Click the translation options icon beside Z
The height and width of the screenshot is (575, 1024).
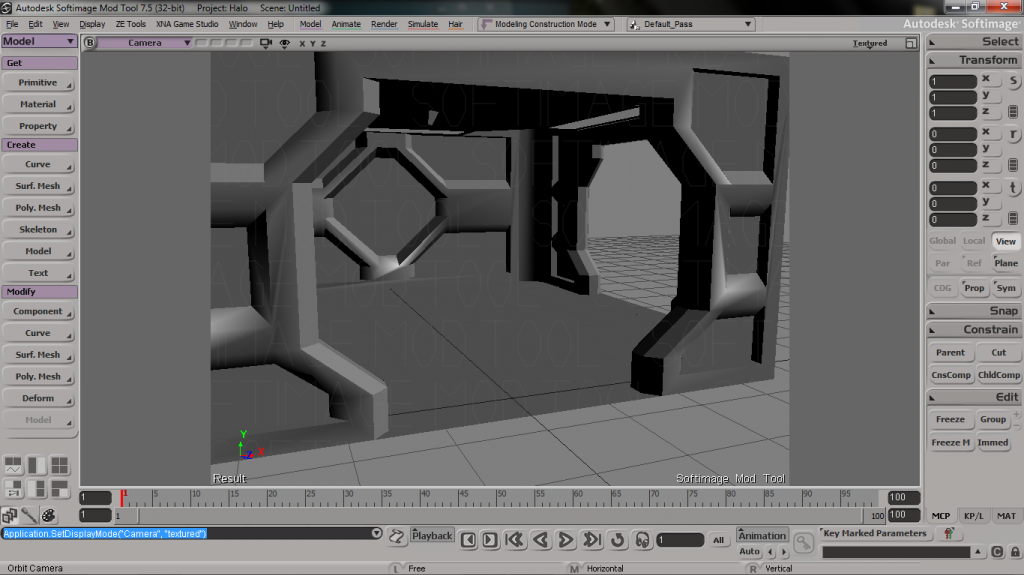pos(1013,218)
